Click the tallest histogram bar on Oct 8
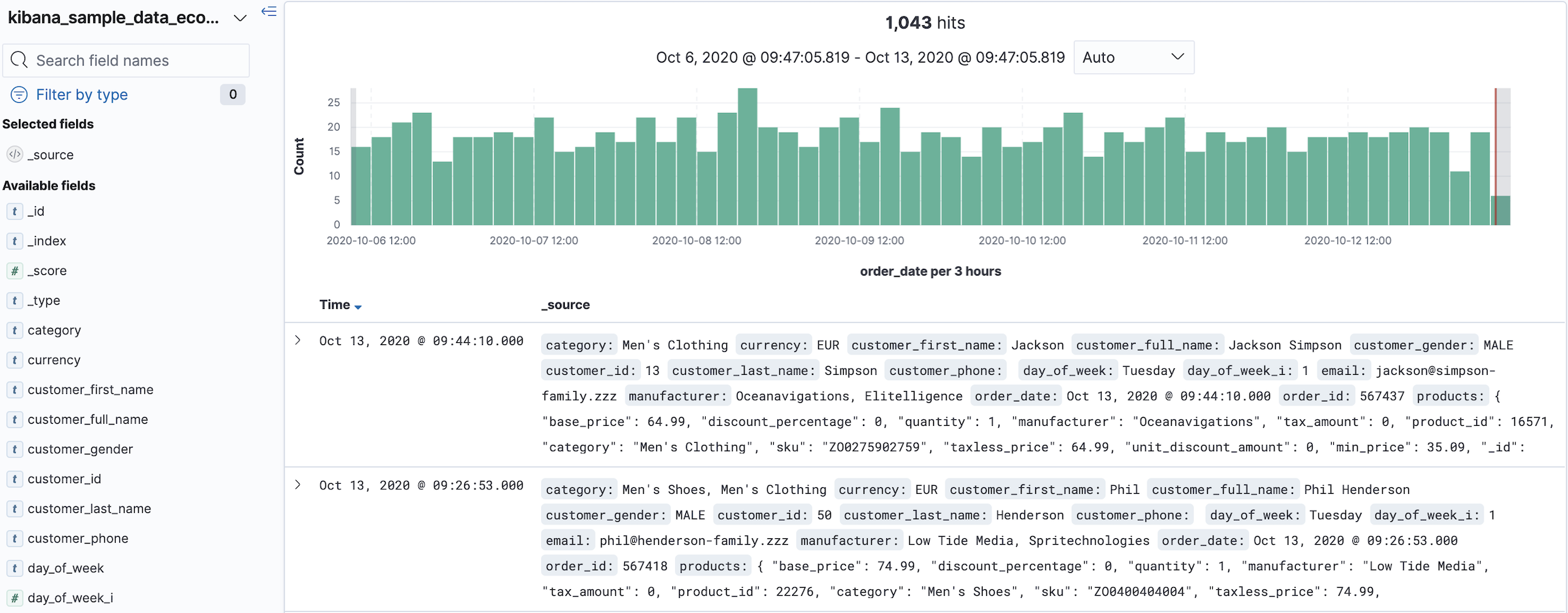 (x=747, y=156)
